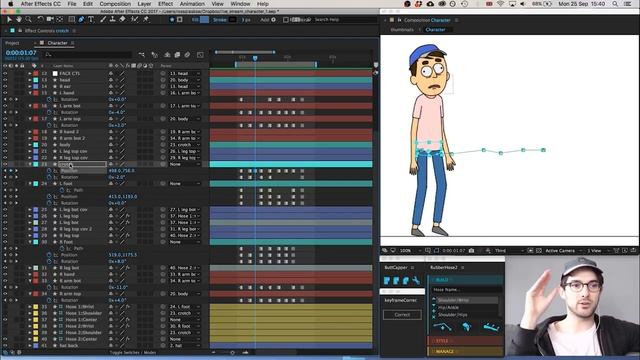Click the first ButtCapper icon
640x360 pixels.
(x=387, y=280)
